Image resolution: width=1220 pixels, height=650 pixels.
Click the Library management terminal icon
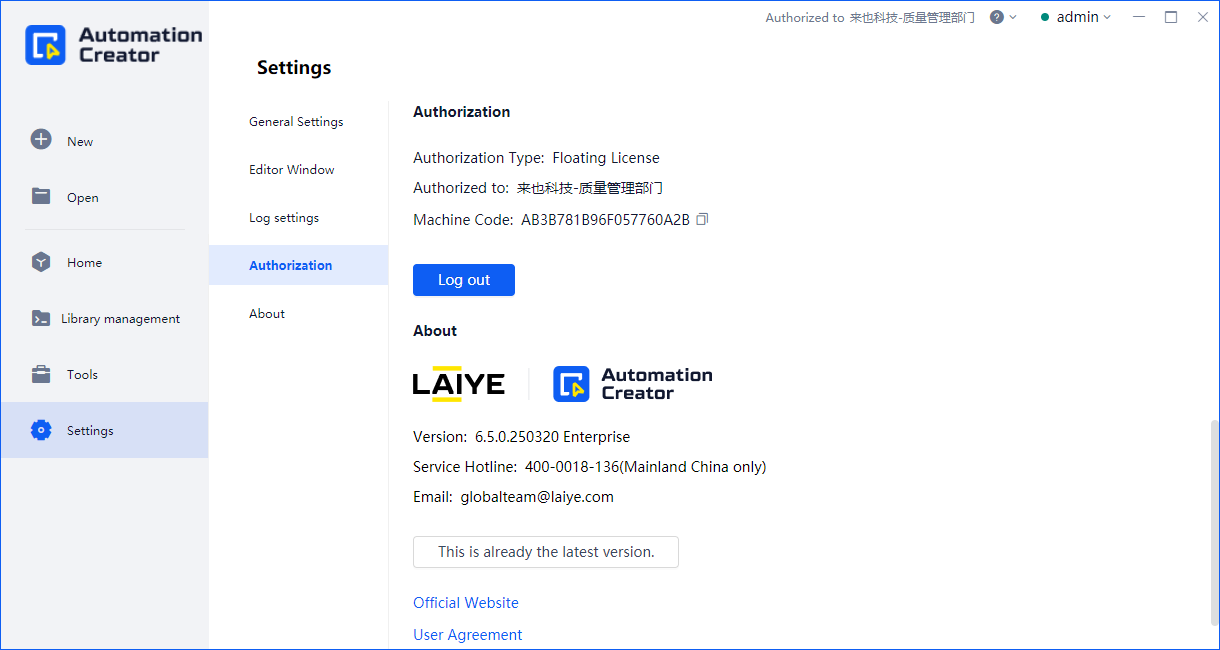[x=41, y=318]
